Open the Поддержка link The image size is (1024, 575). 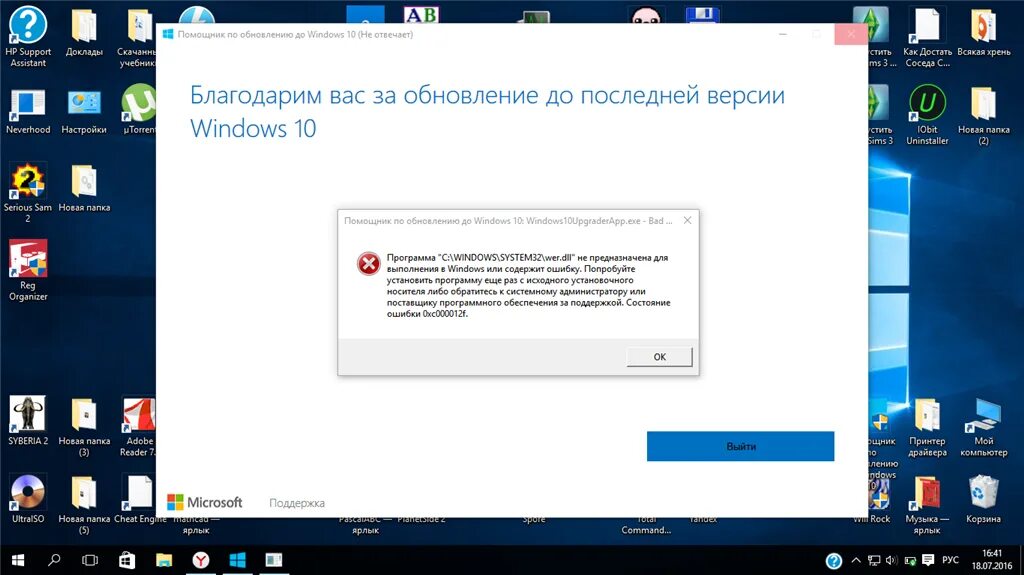(x=296, y=502)
